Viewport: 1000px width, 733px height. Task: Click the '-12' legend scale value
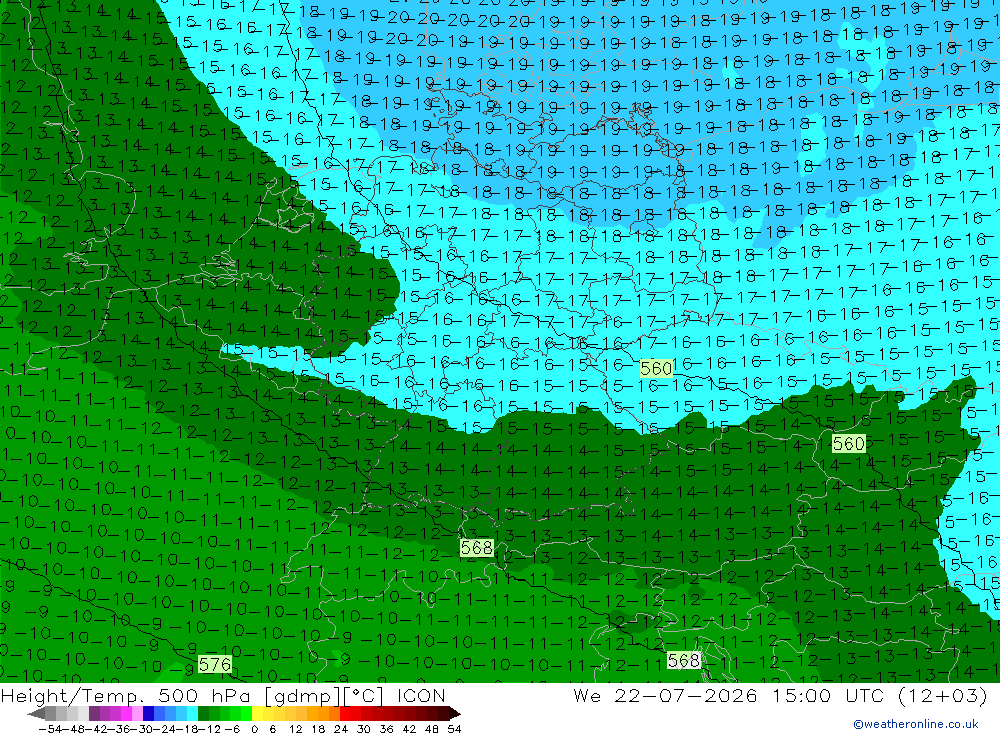click(x=209, y=729)
